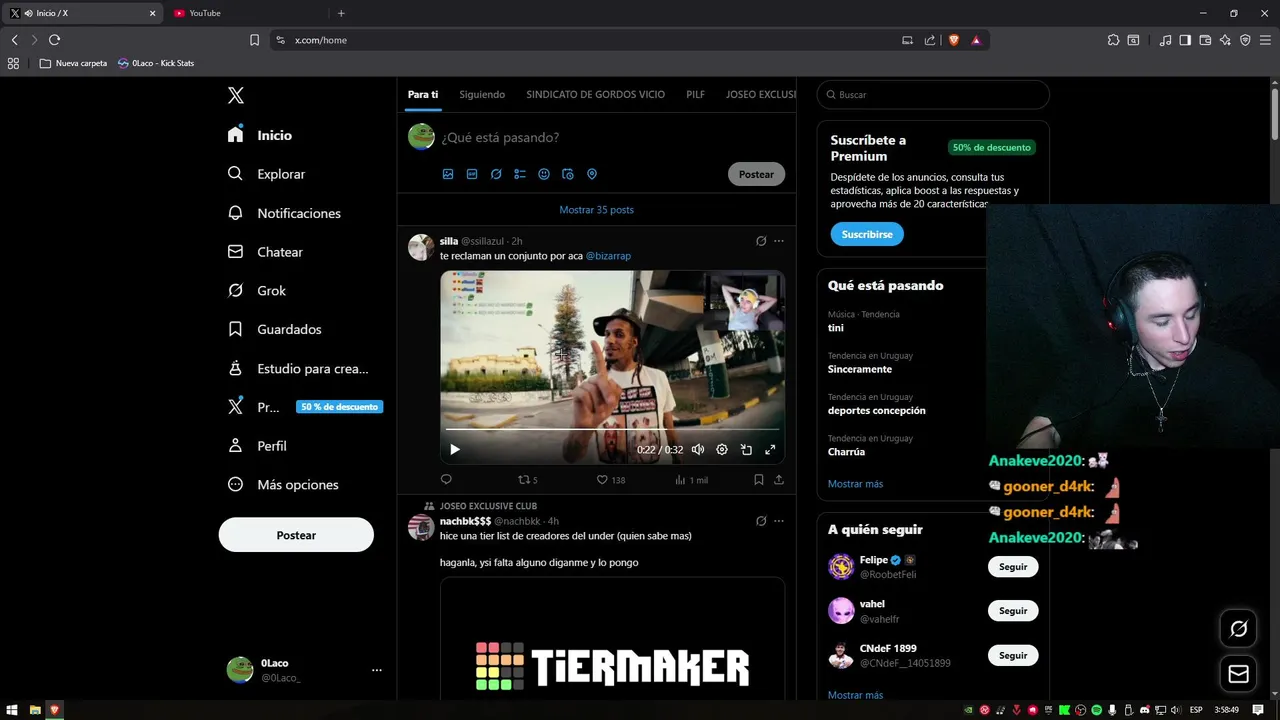Open Brave Shields icon in address bar
Viewport: 1280px width, 720px height.
pyautogui.click(x=954, y=40)
